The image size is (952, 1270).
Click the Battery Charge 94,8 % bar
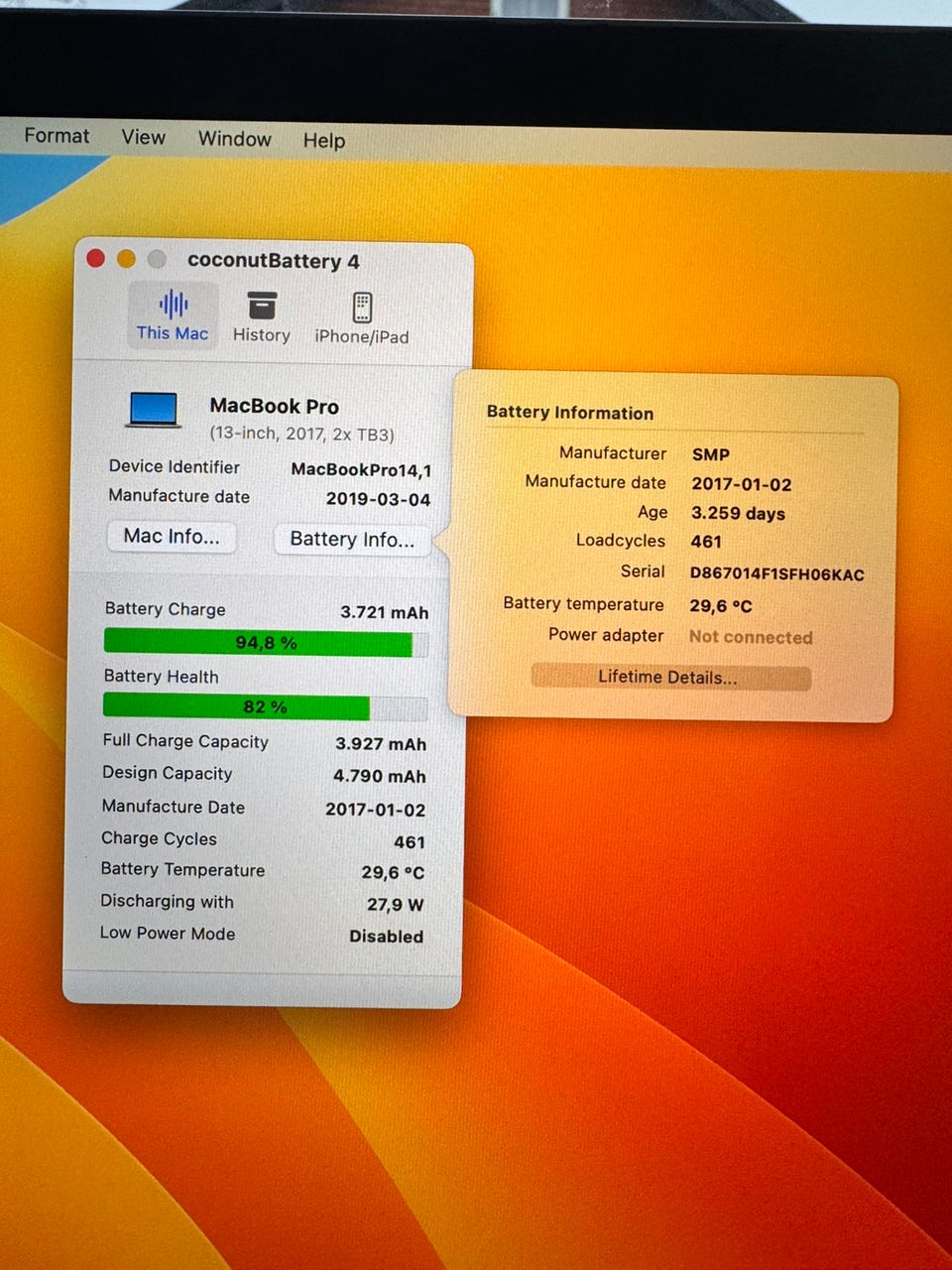(266, 643)
